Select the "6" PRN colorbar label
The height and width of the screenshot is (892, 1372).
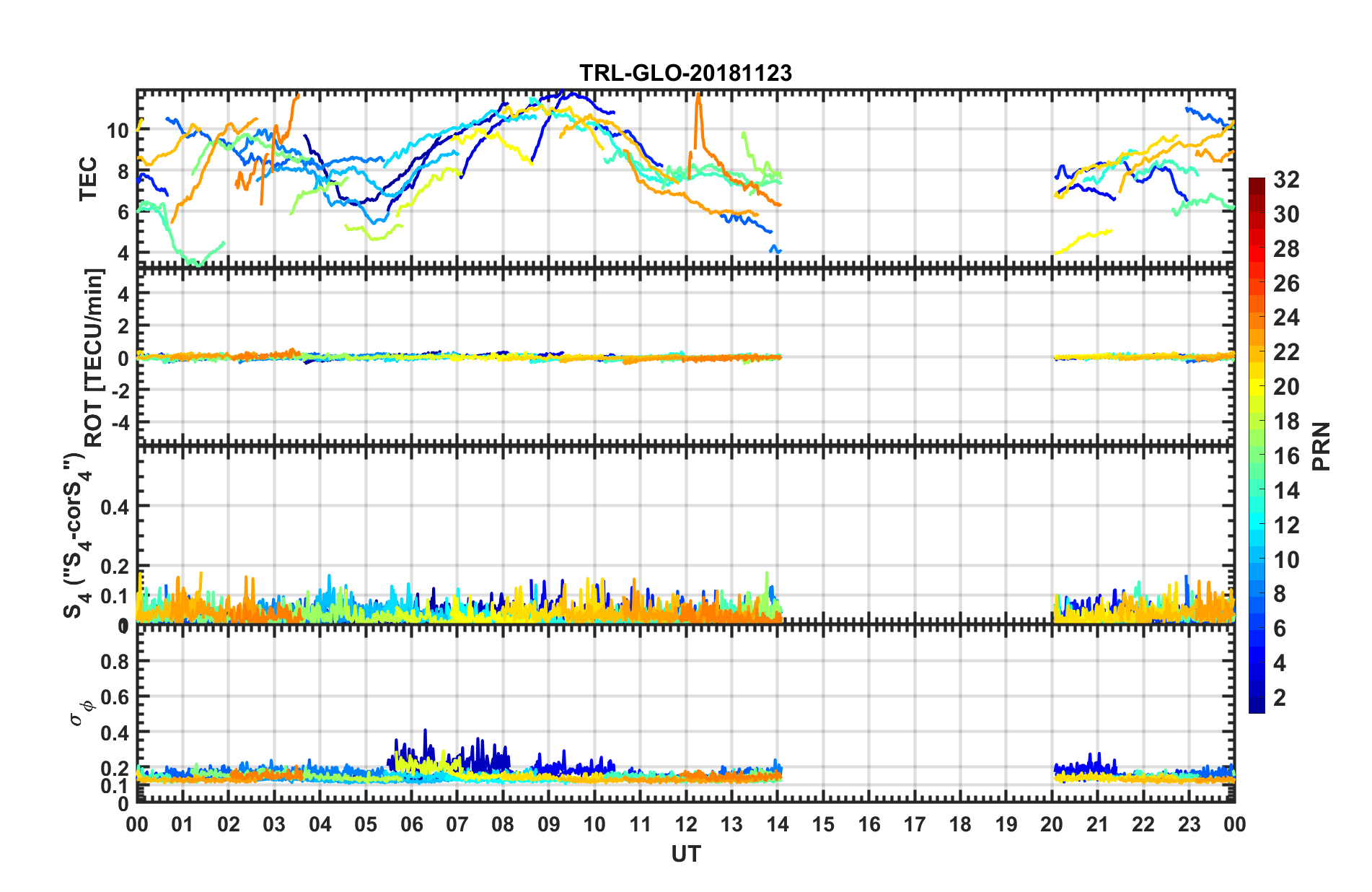coord(1280,629)
